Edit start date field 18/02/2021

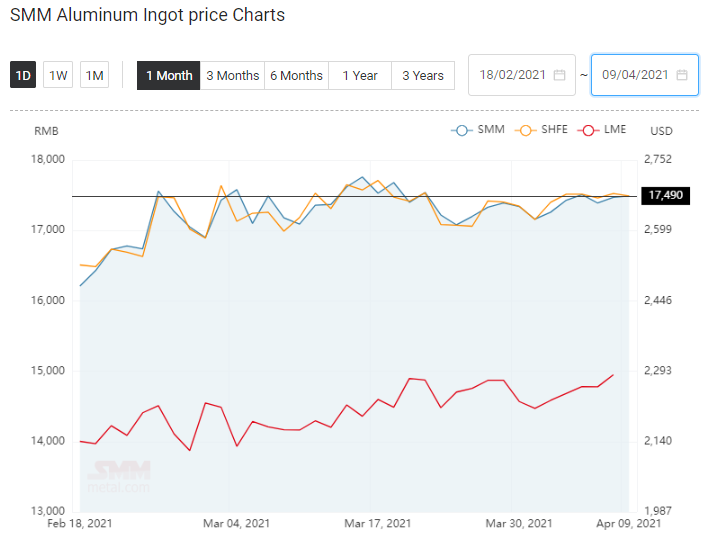click(522, 75)
